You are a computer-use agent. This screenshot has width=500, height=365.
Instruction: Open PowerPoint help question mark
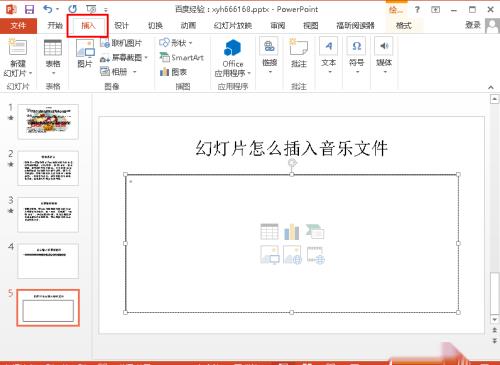417,10
